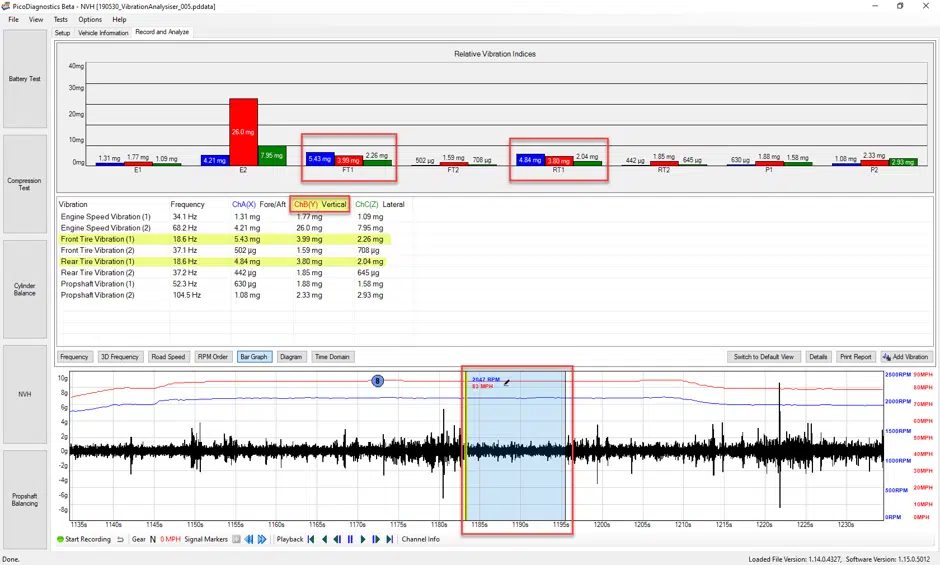Screen dimensions: 940x565
Task: Jump to next signal marker
Action: tap(262, 539)
